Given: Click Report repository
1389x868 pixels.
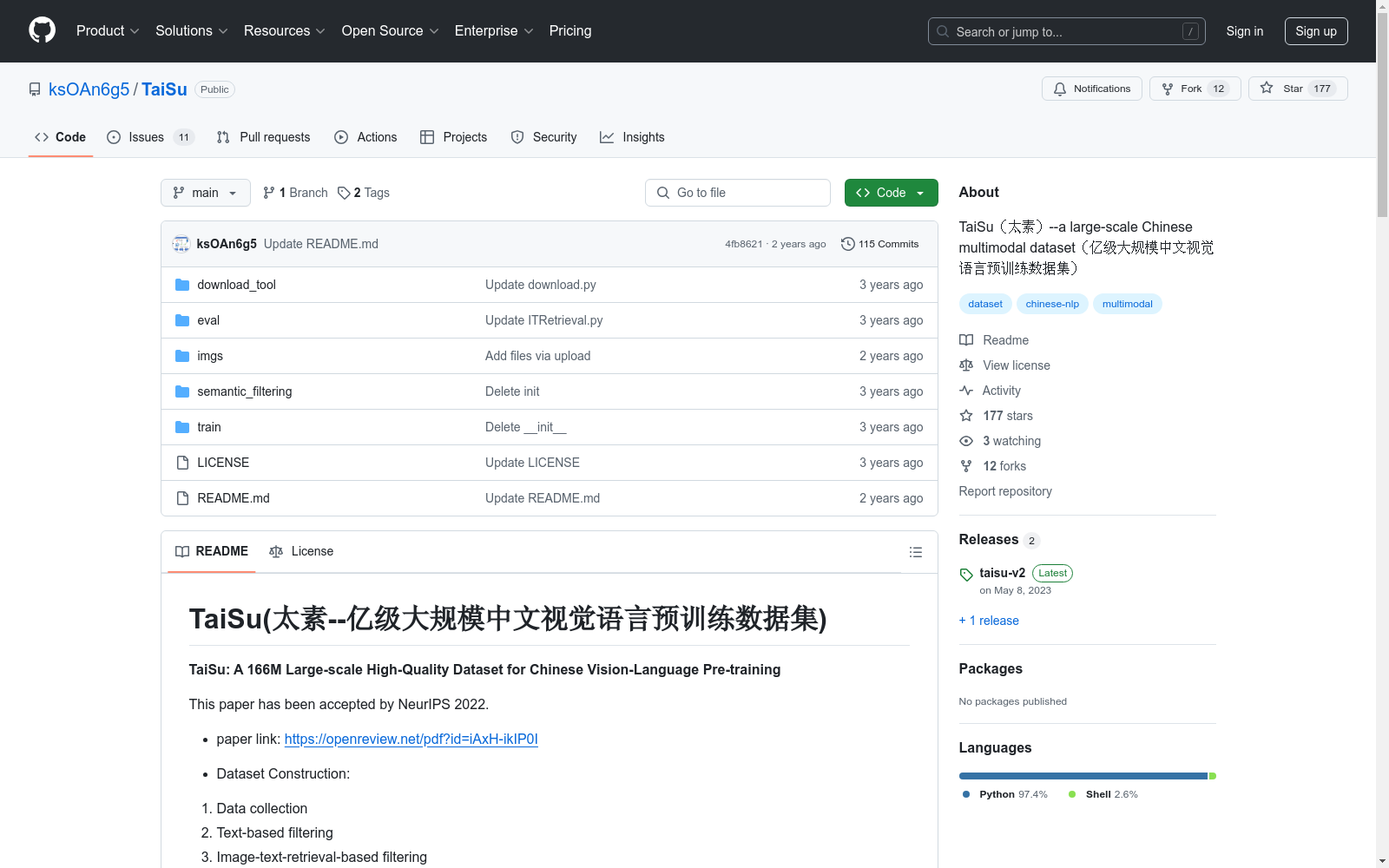Looking at the screenshot, I should 1005,491.
